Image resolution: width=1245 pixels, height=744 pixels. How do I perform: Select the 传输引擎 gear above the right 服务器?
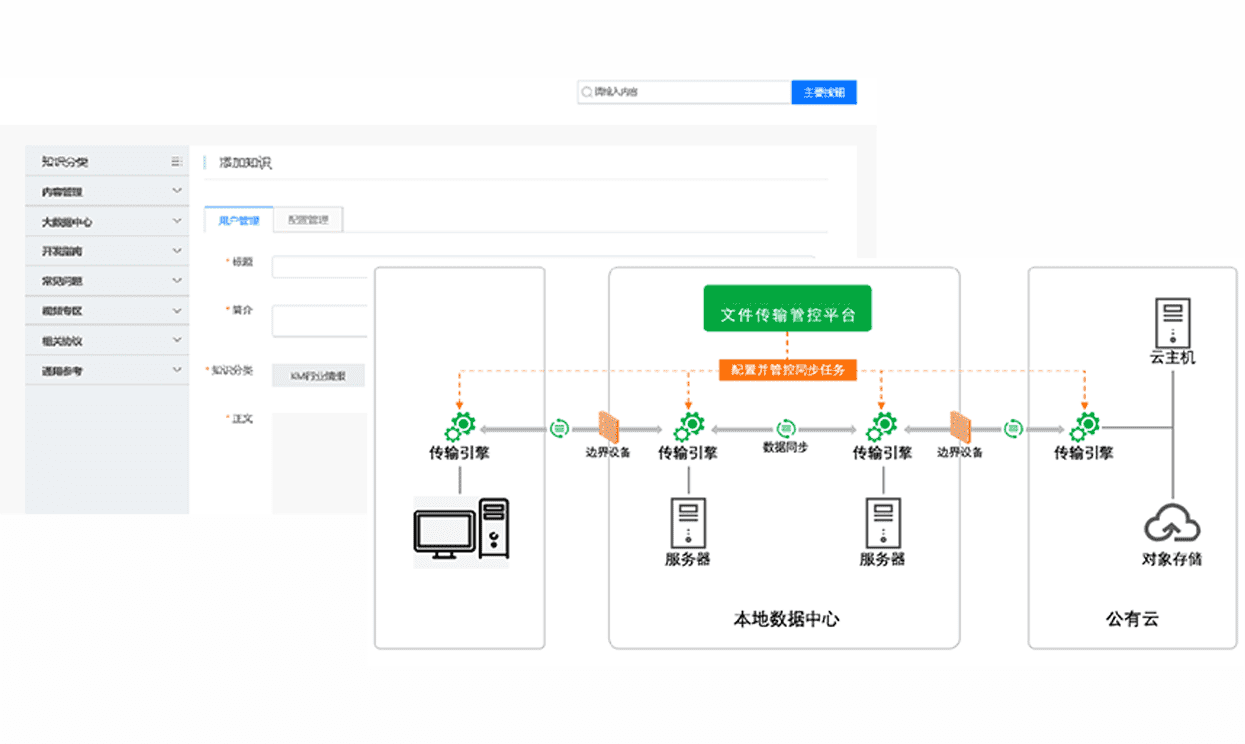pos(881,427)
